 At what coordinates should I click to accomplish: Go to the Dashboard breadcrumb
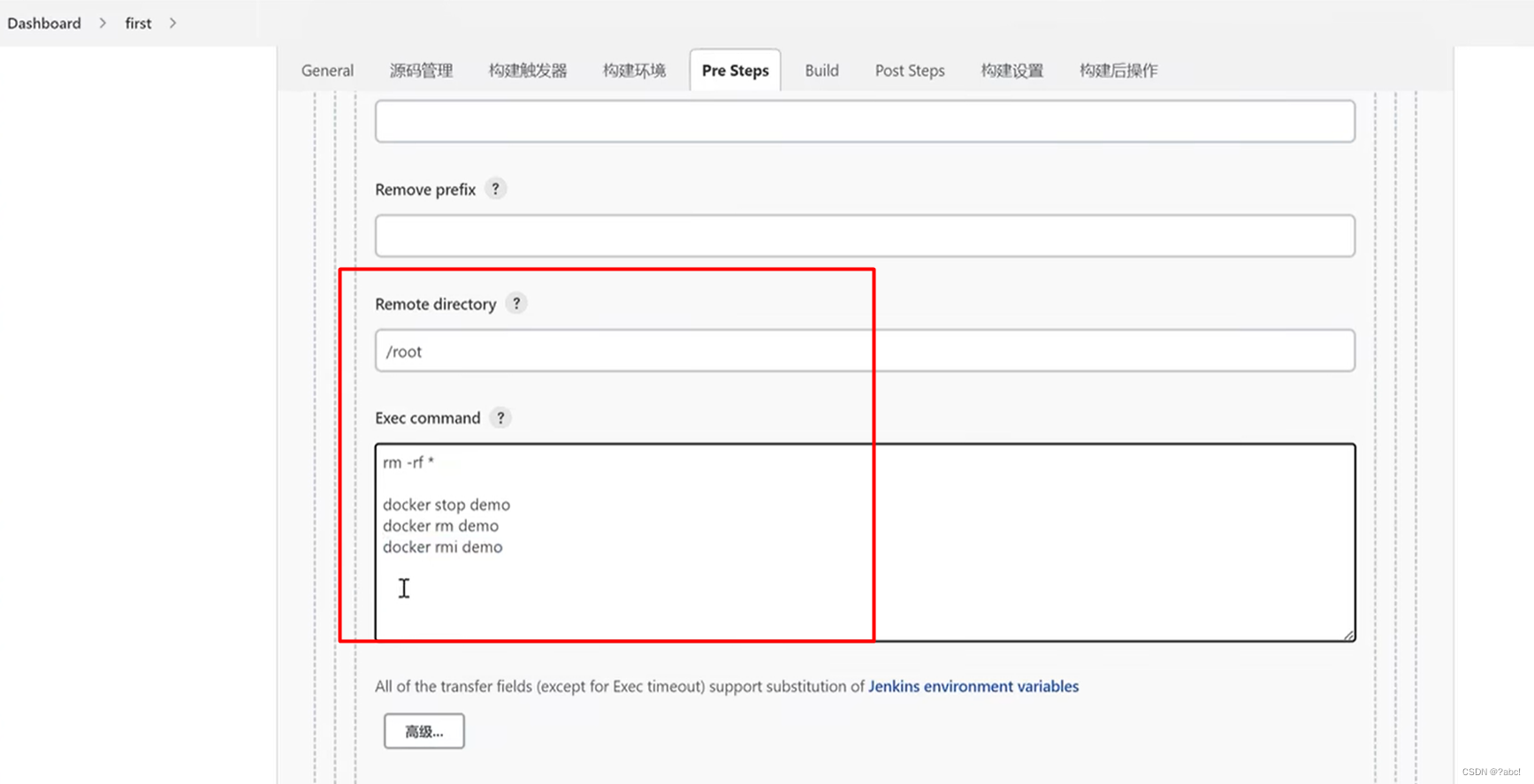coord(44,23)
